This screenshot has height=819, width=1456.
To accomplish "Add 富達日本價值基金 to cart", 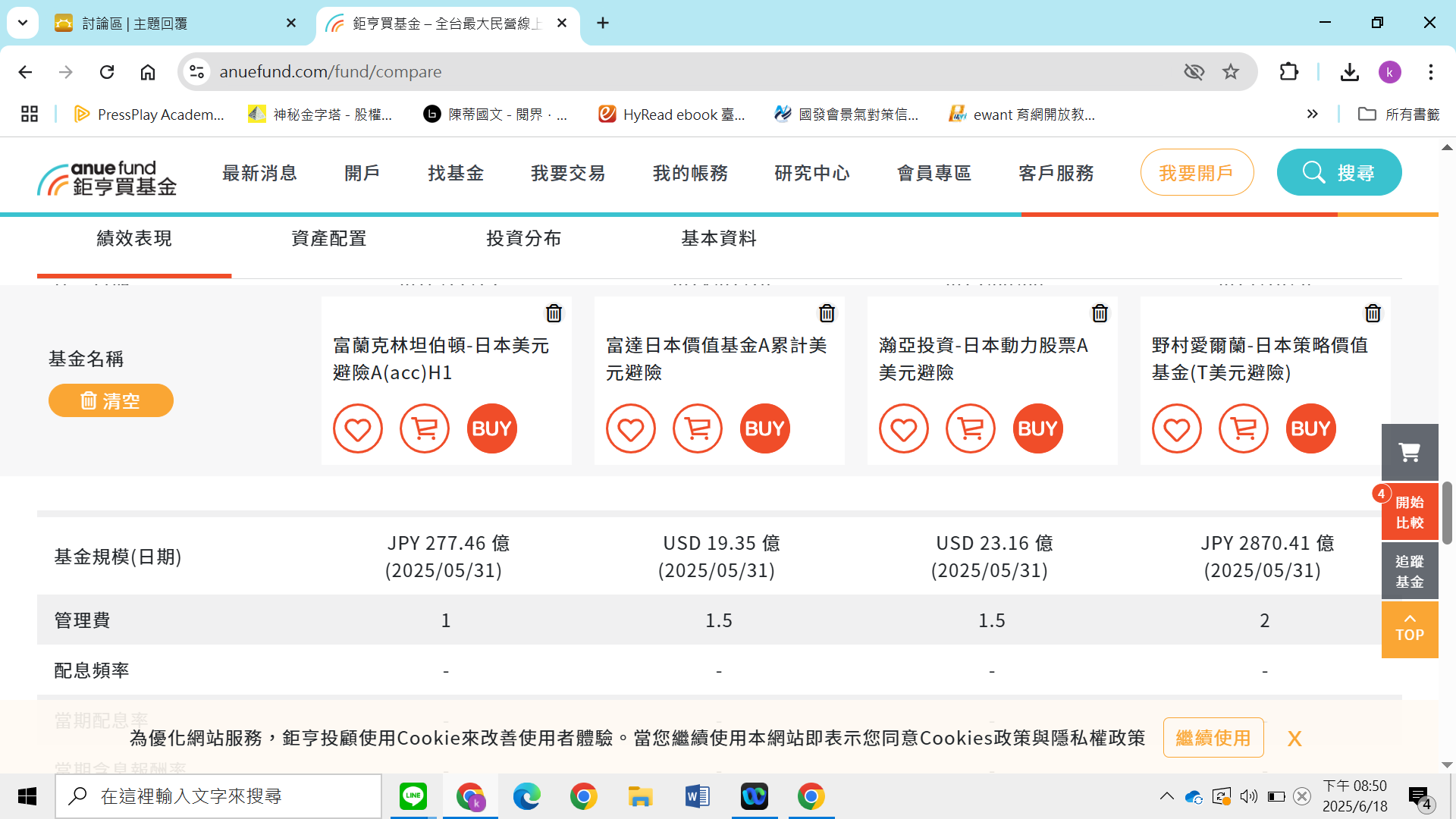I will coord(698,428).
